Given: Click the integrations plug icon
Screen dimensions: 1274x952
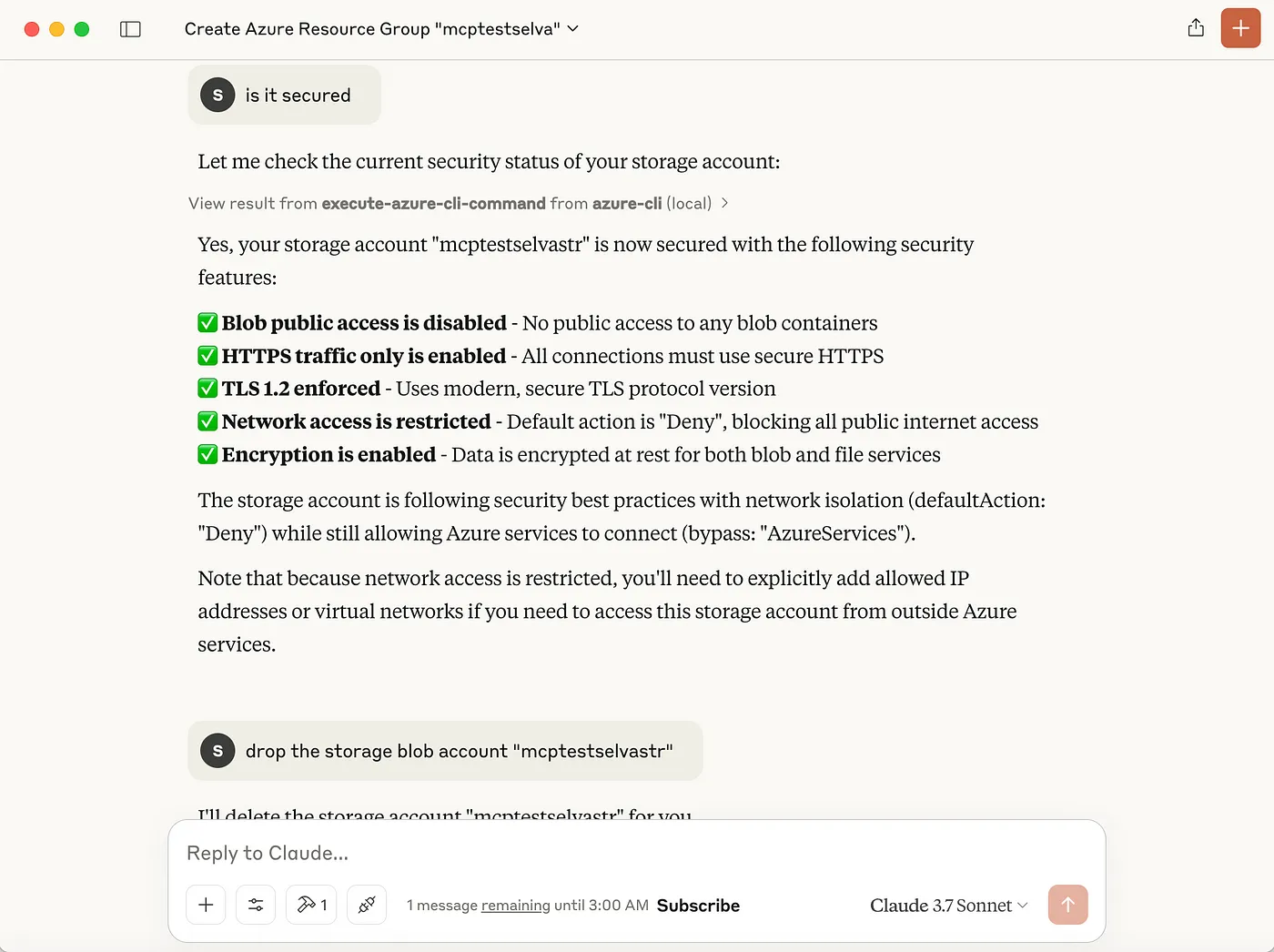Looking at the screenshot, I should [x=367, y=905].
